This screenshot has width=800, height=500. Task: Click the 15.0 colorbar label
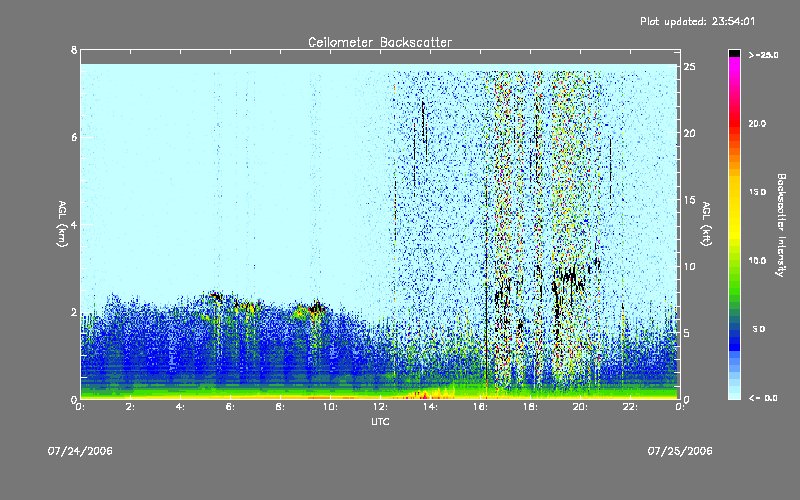tap(757, 192)
